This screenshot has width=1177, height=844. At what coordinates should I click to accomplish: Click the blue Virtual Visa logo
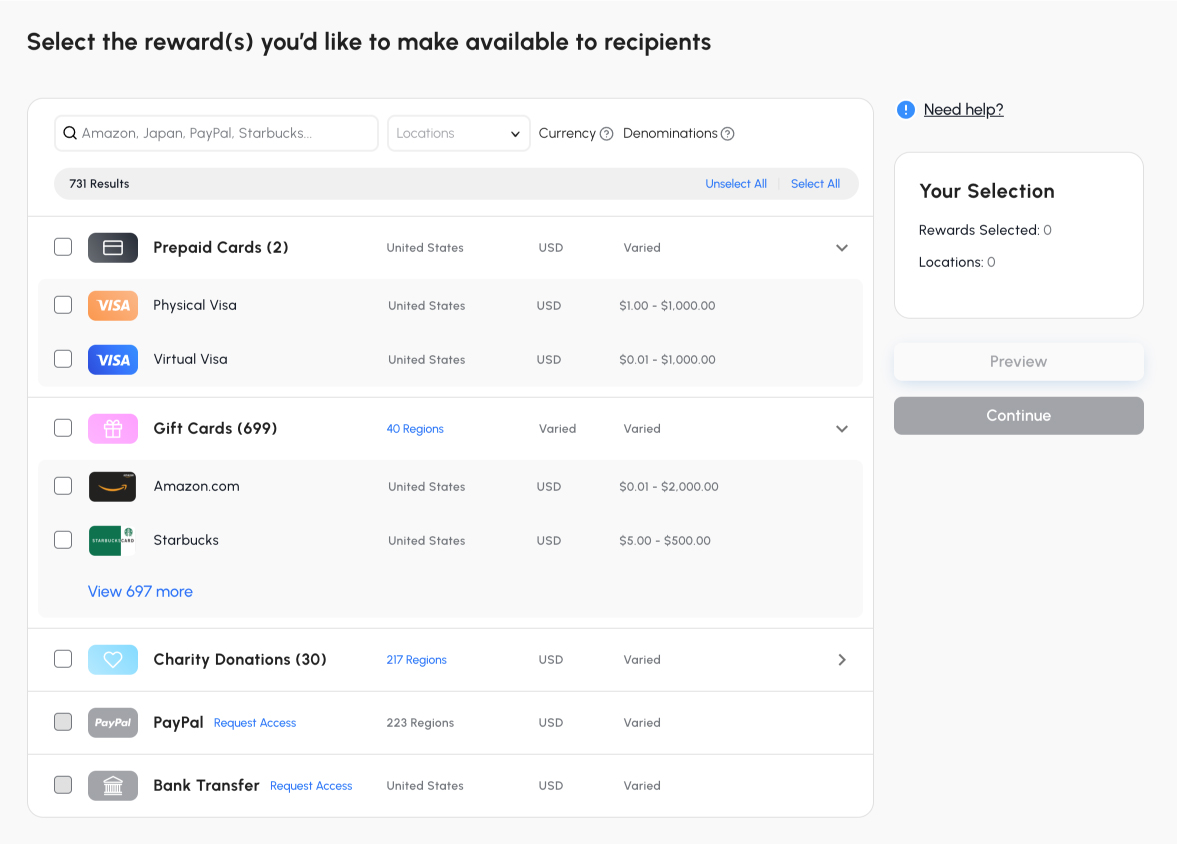coord(113,360)
